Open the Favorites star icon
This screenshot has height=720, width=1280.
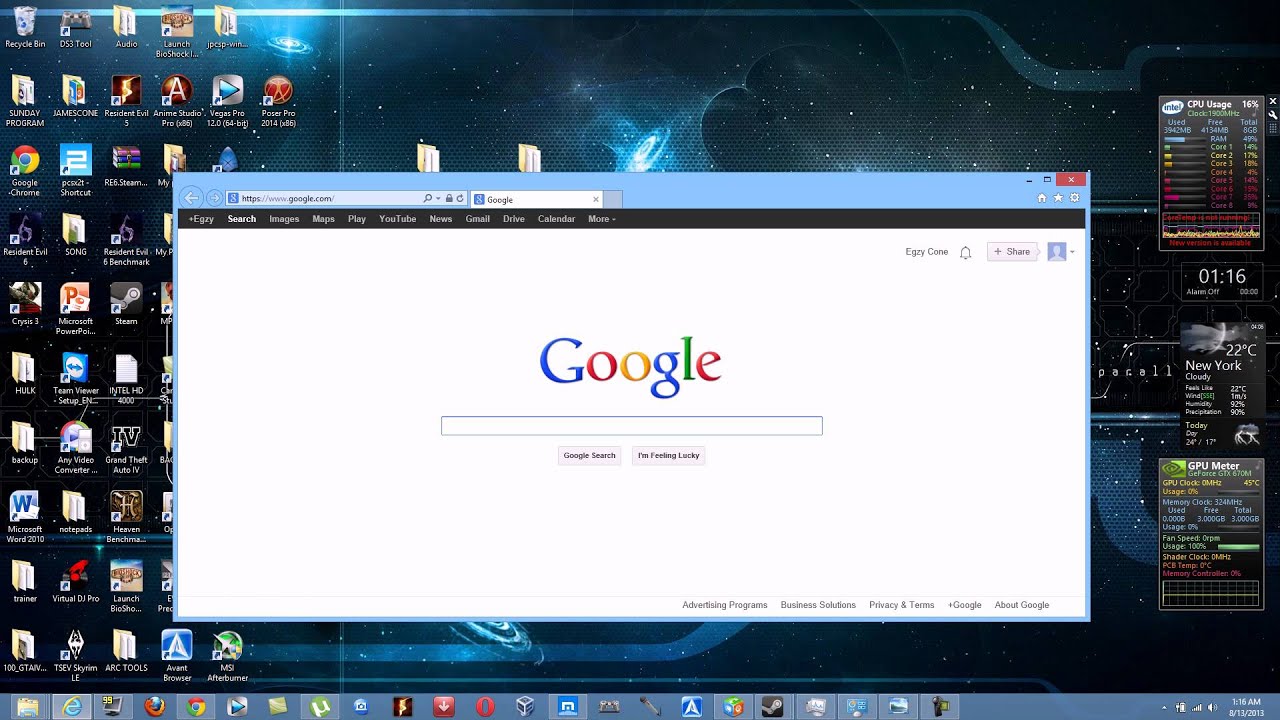1058,198
